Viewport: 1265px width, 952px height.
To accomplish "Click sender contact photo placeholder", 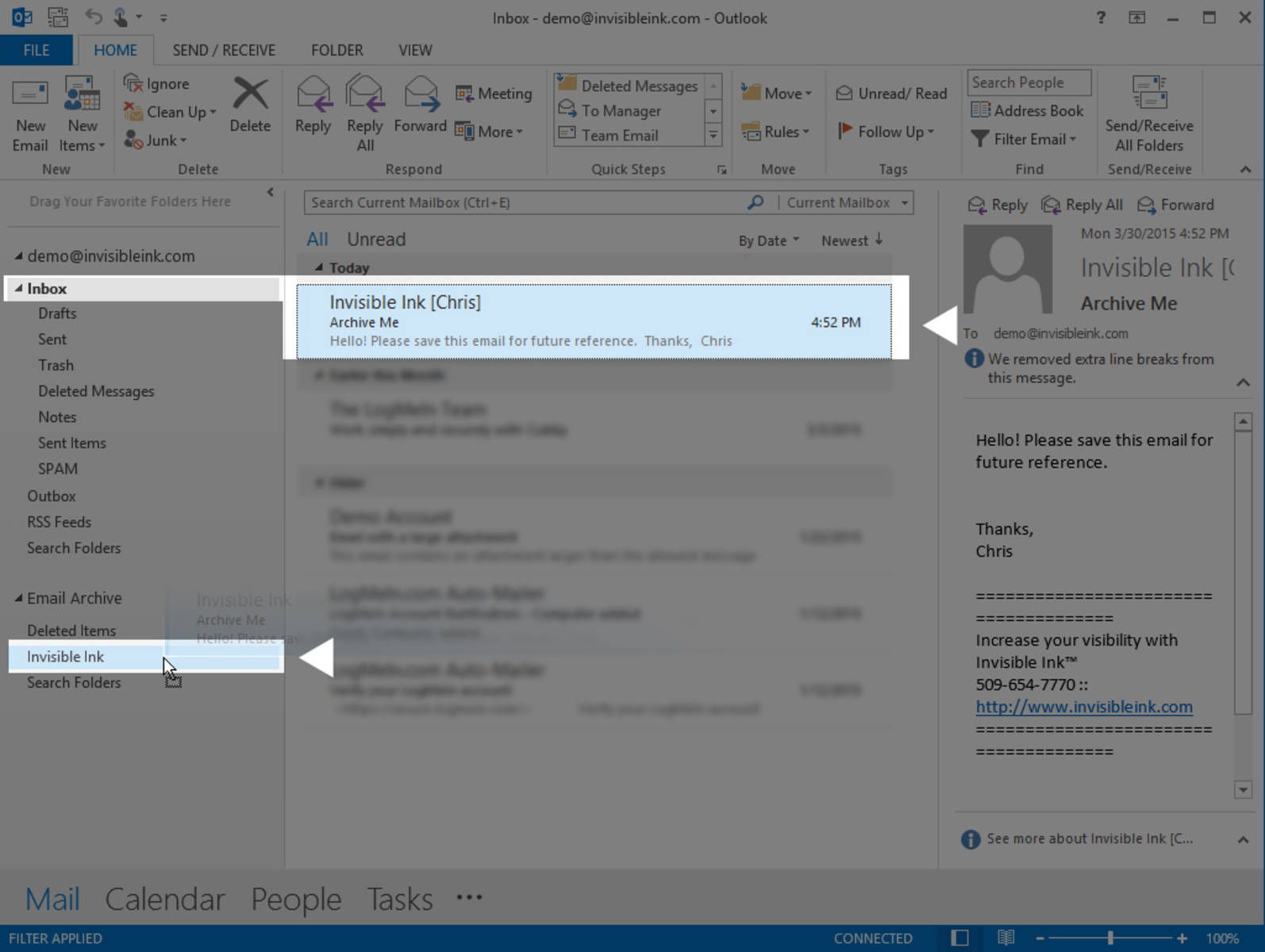I will (1008, 269).
